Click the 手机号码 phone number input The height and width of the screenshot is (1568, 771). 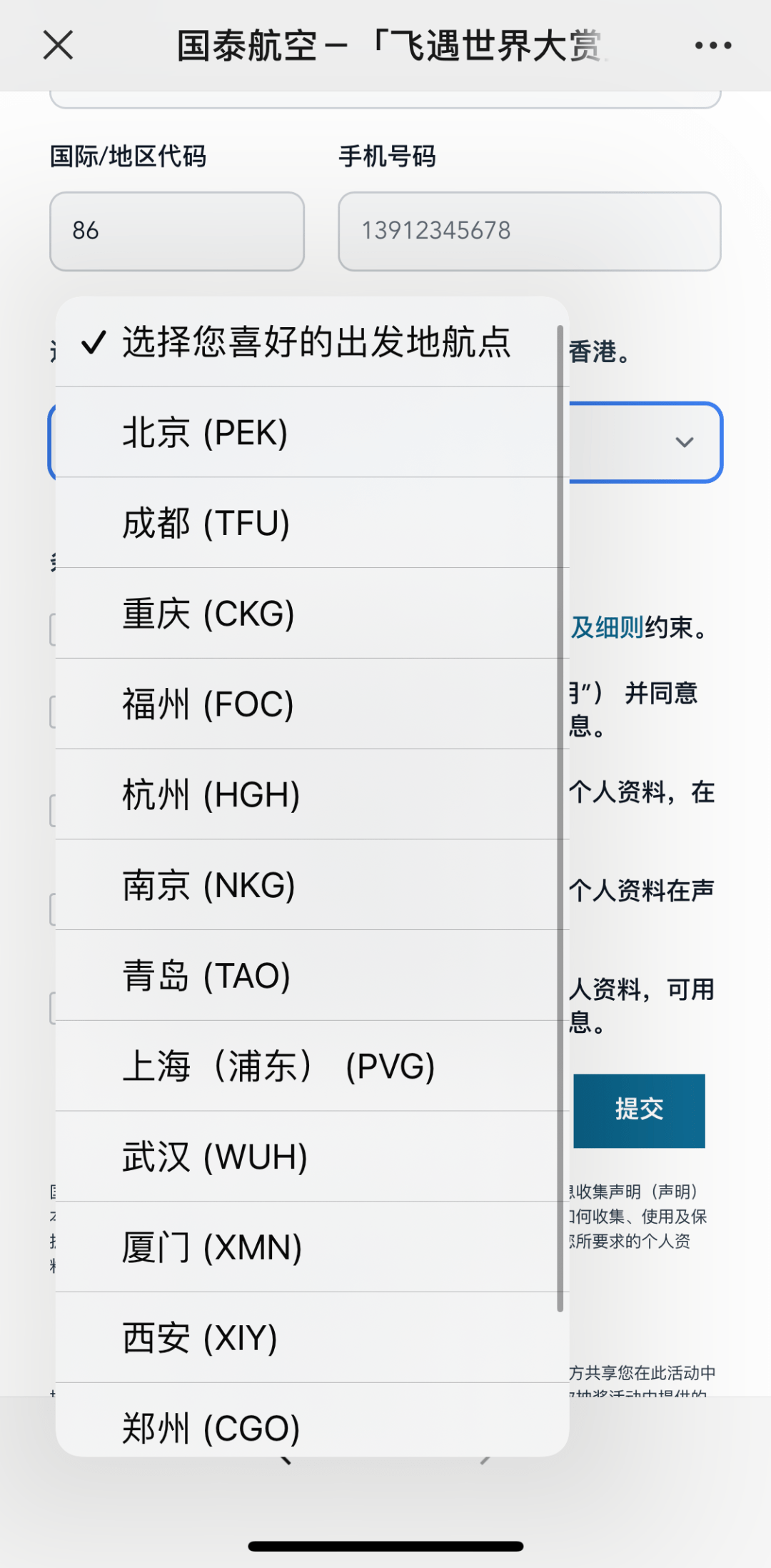tap(529, 231)
